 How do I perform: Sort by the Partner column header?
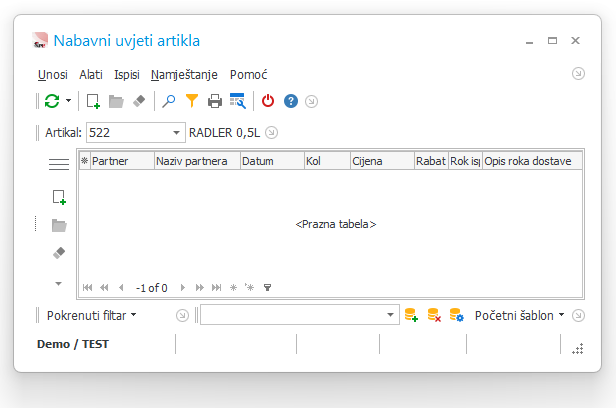(122, 161)
